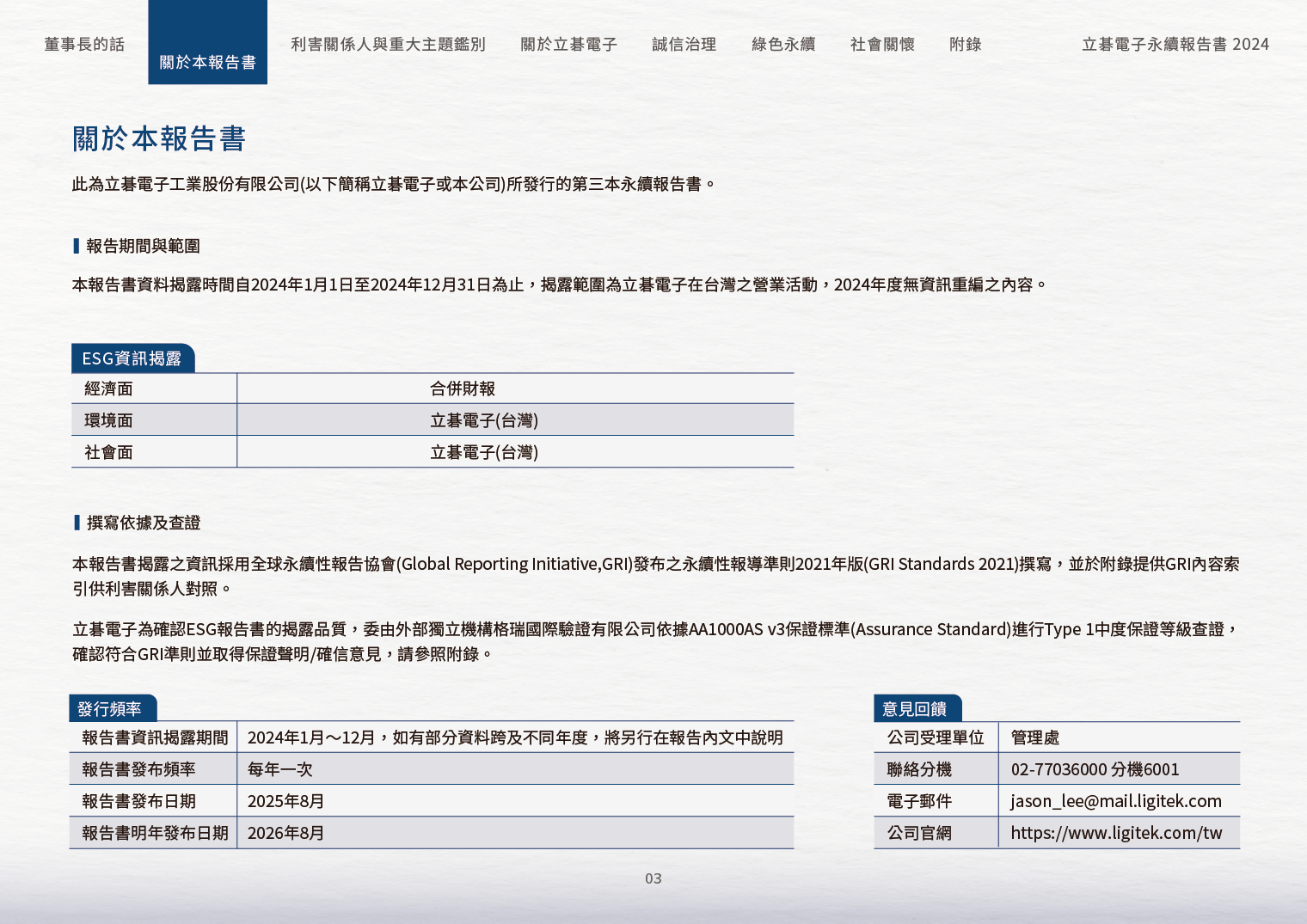Click the 撰寫依據及查證 section heading
This screenshot has height=924, width=1307.
coord(143,523)
